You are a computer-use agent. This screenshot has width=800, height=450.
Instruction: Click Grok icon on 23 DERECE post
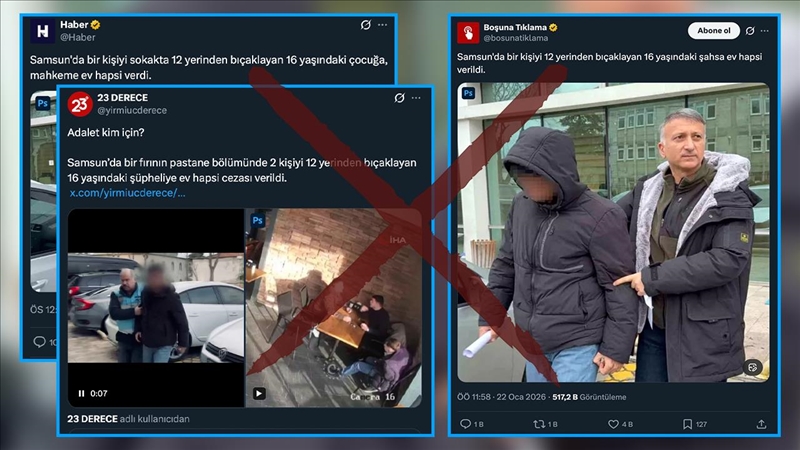pos(399,98)
